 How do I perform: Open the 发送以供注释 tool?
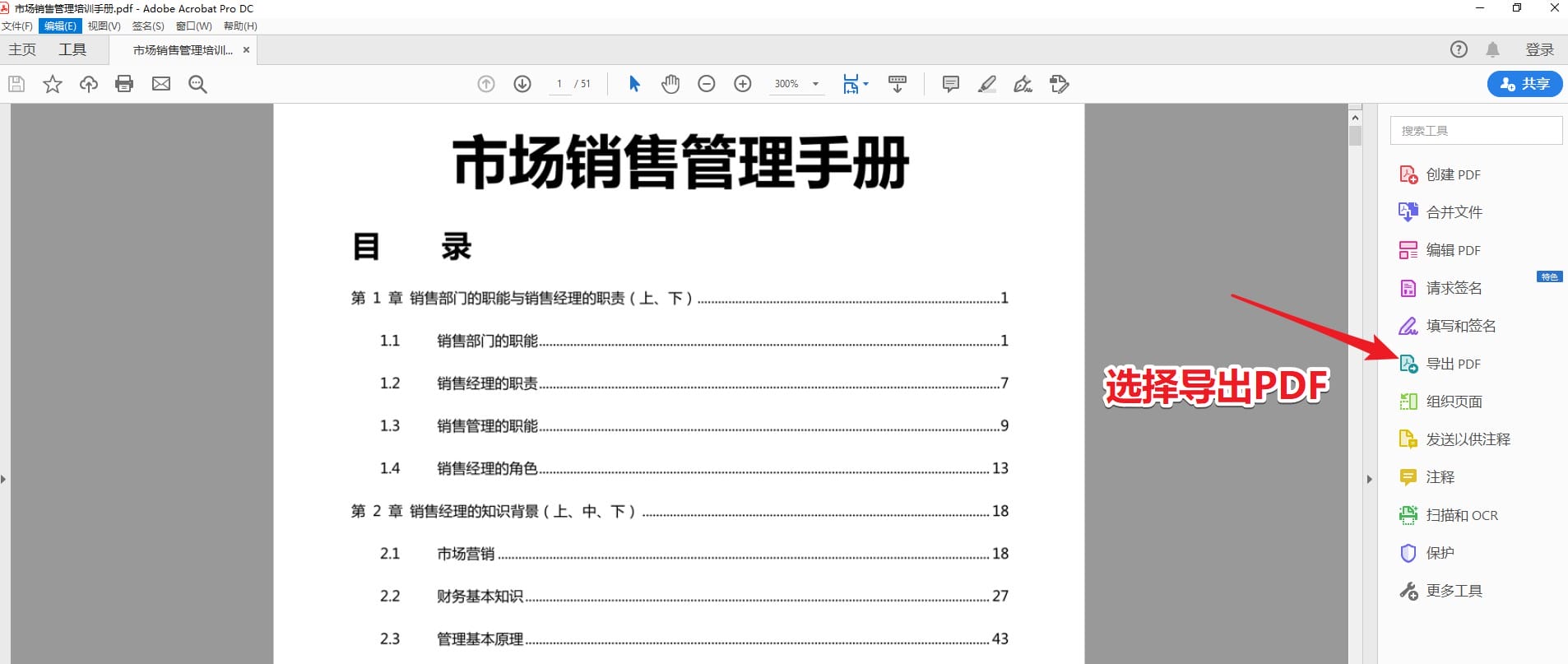pyautogui.click(x=1454, y=439)
